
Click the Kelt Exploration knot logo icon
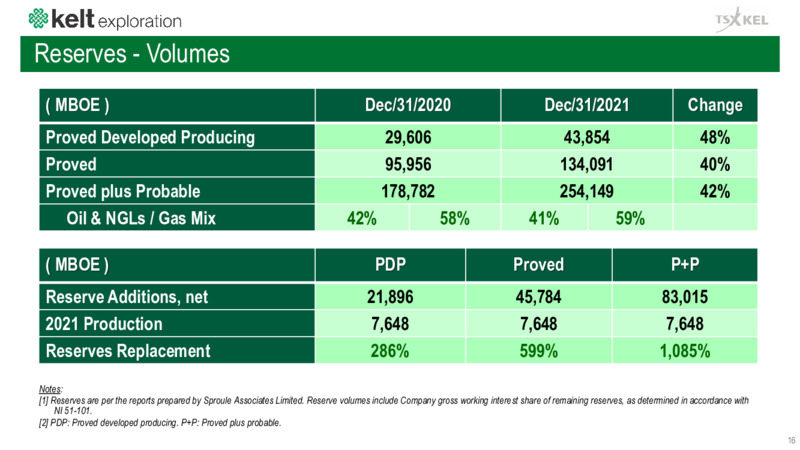coord(38,18)
